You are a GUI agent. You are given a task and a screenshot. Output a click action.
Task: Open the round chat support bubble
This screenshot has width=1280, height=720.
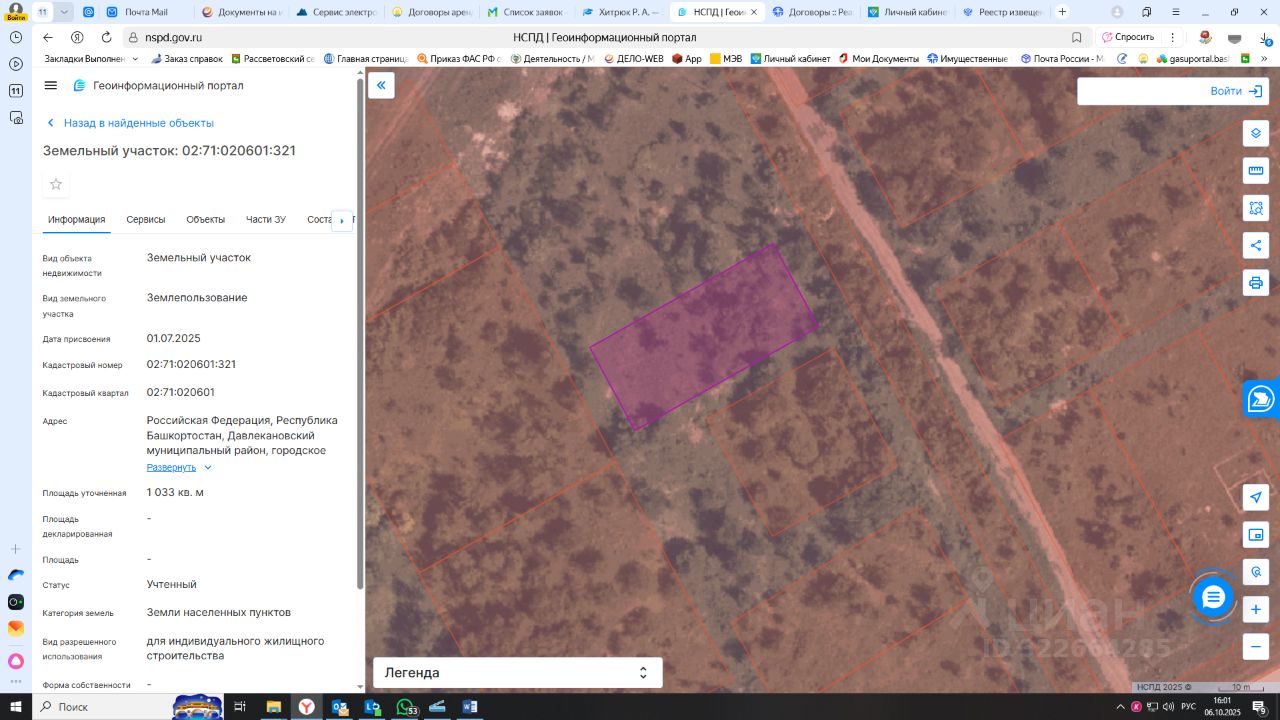coord(1213,598)
